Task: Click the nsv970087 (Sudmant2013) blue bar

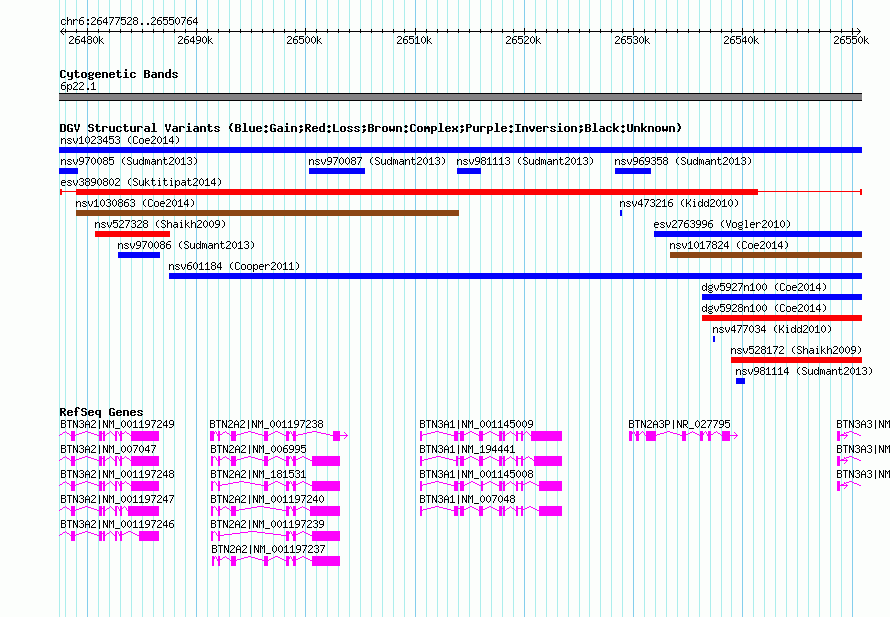Action: [x=337, y=171]
